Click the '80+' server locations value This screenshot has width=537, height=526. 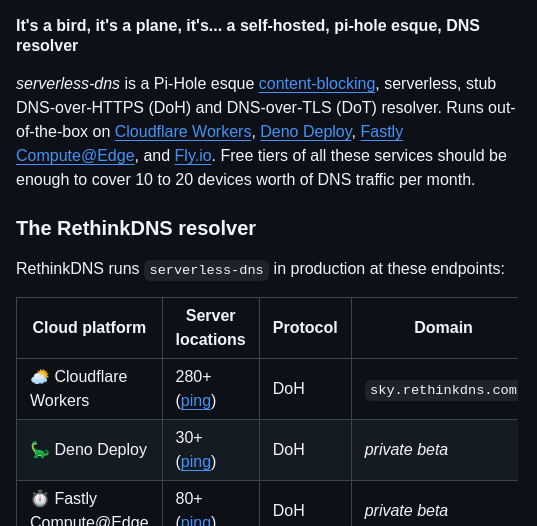[189, 499]
